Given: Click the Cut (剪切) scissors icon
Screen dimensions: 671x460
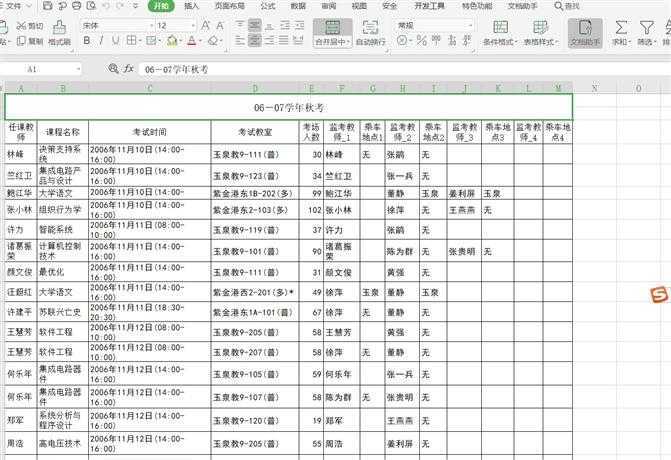Looking at the screenshot, I should click(21, 26).
